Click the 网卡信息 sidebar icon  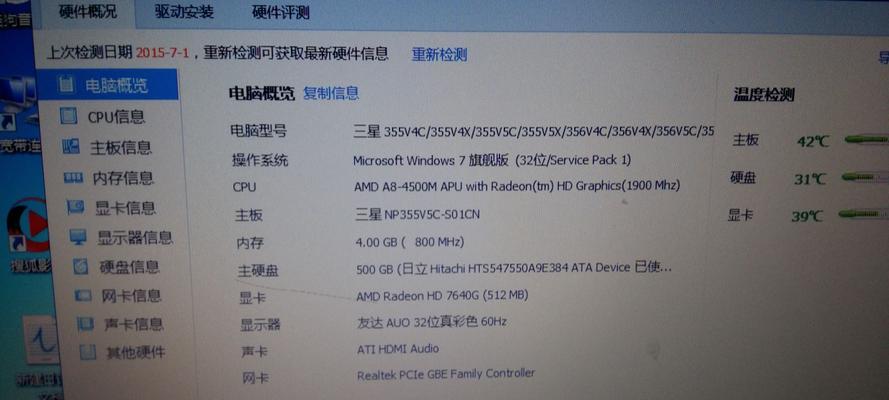click(83, 295)
